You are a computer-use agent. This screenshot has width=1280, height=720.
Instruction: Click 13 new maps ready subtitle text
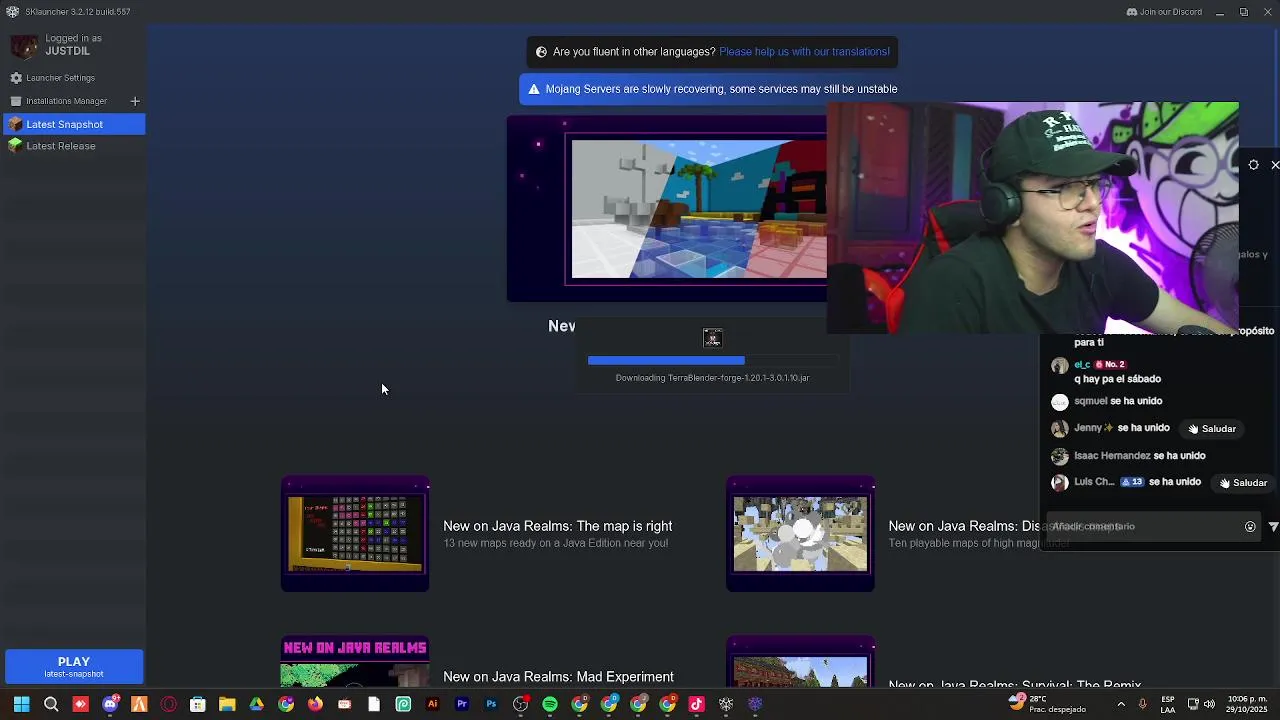[555, 543]
